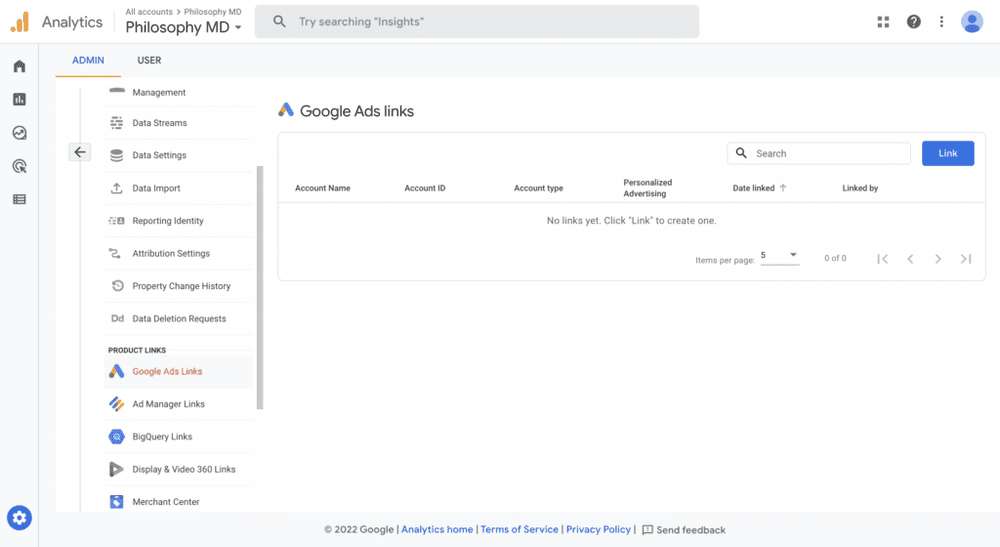Go to previous page of links table
This screenshot has width=1000, height=547.
[910, 259]
